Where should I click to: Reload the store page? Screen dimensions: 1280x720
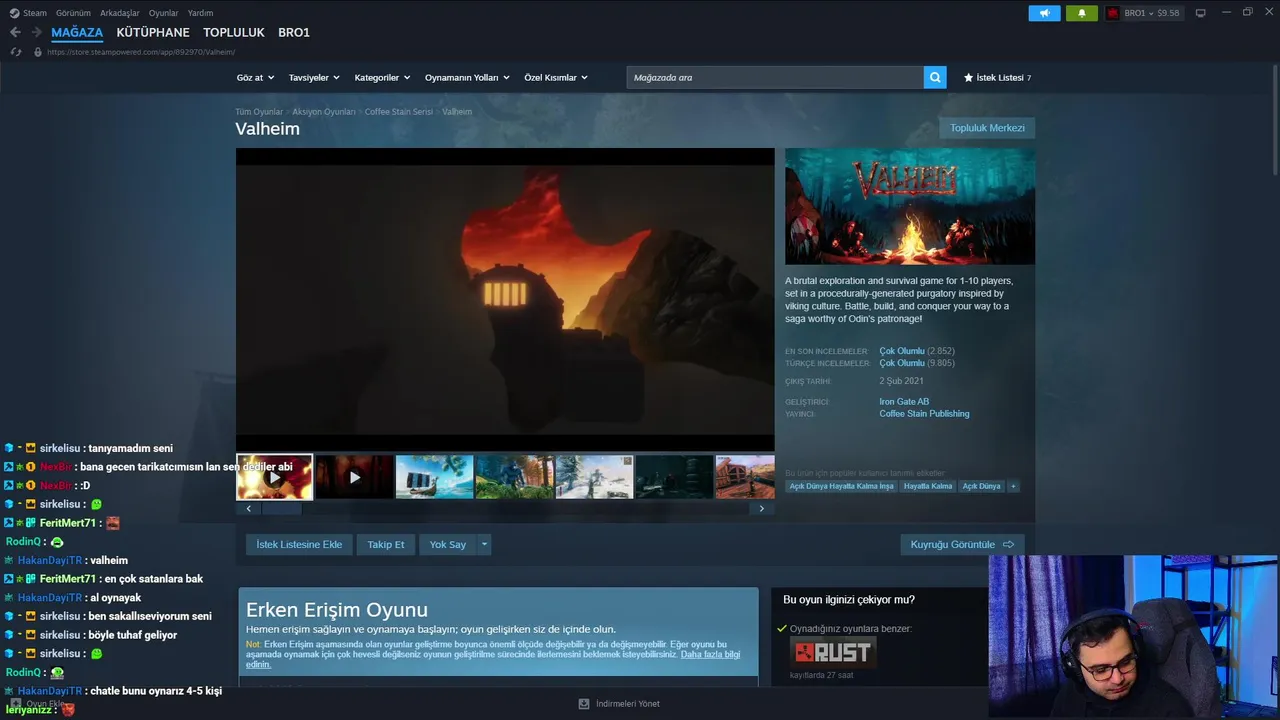tap(15, 52)
